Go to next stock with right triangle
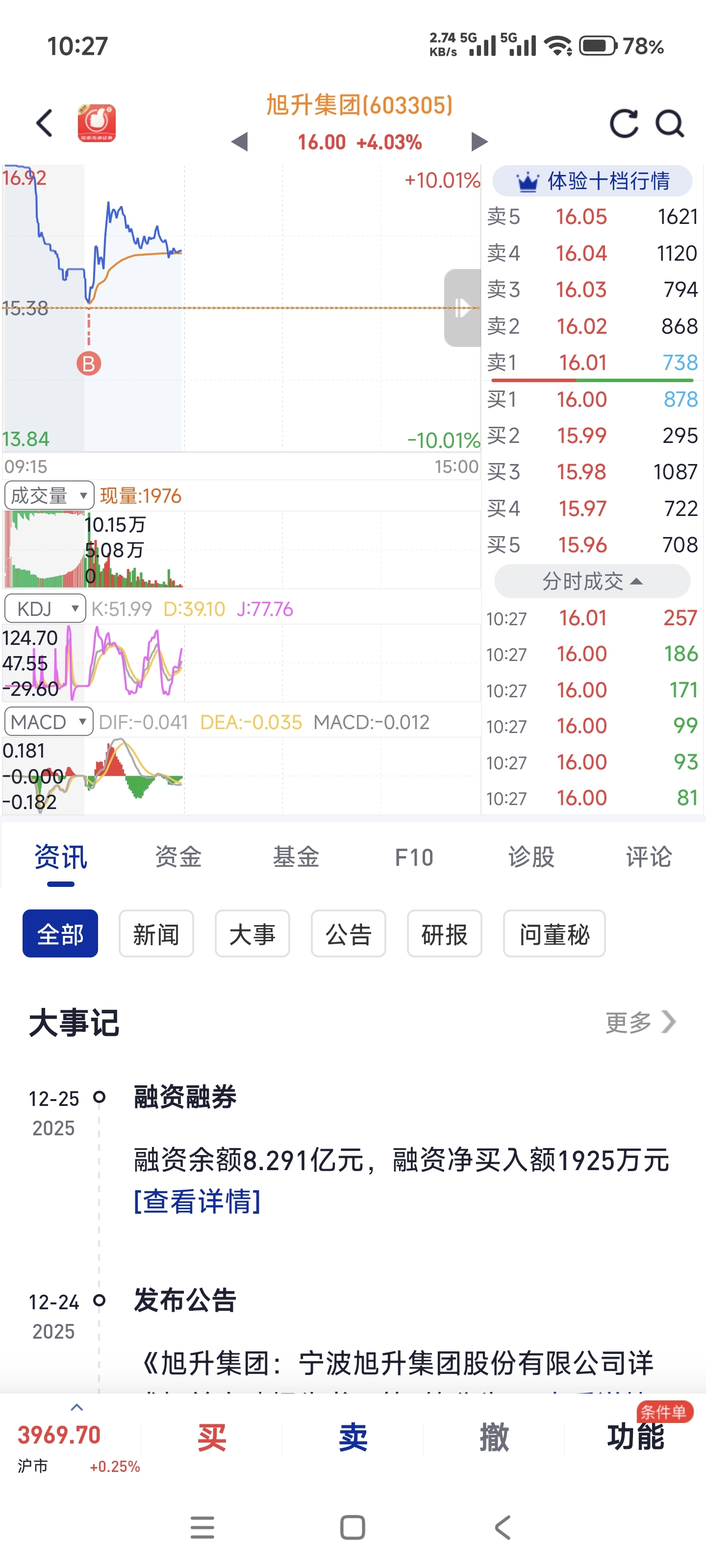This screenshot has height=1568, width=706. (479, 142)
